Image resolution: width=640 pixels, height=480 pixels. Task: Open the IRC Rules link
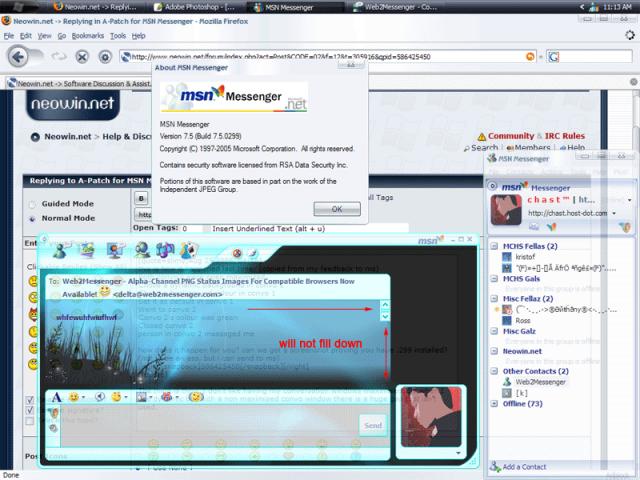coord(564,136)
